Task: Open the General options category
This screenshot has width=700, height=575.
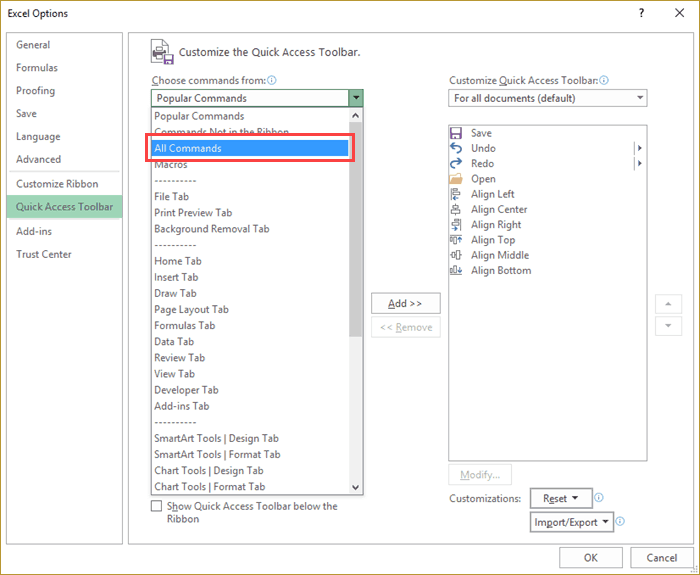Action: coord(64,45)
